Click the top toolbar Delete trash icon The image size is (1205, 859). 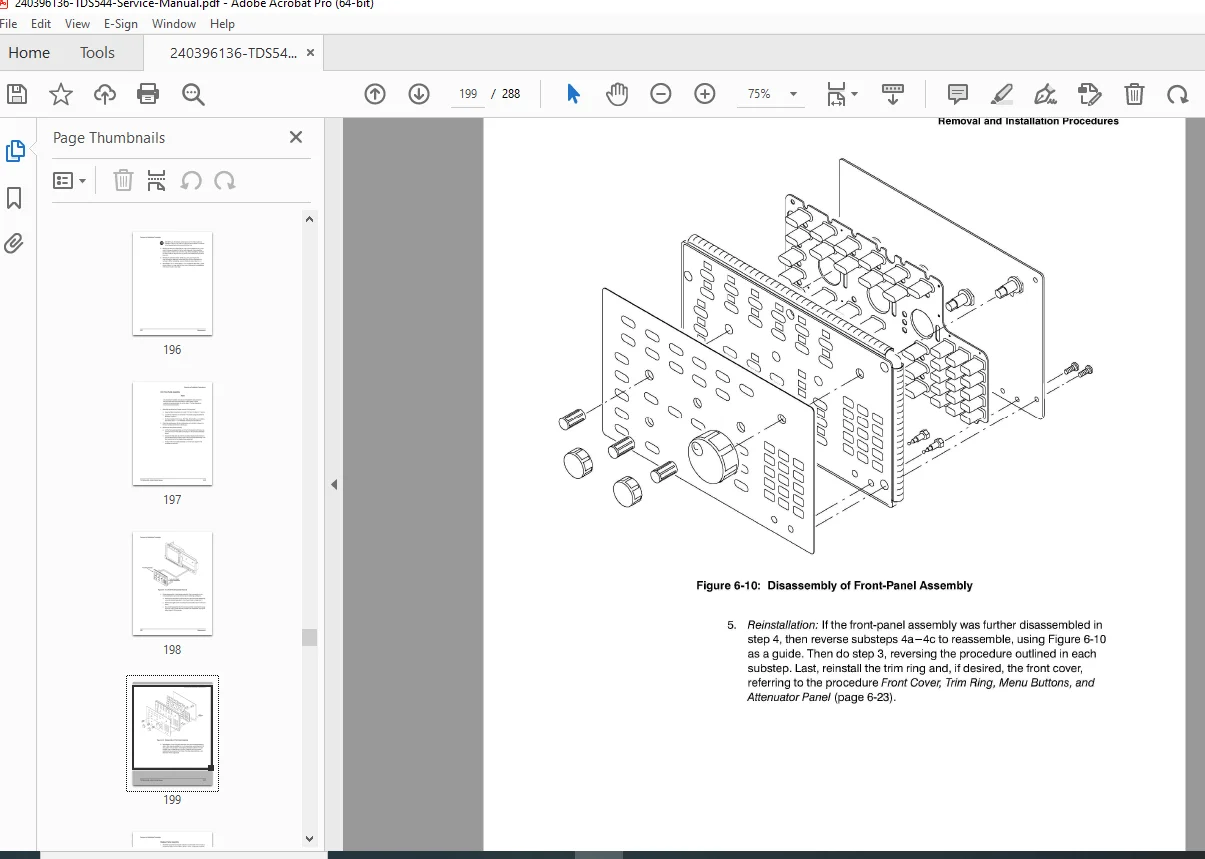click(1134, 94)
